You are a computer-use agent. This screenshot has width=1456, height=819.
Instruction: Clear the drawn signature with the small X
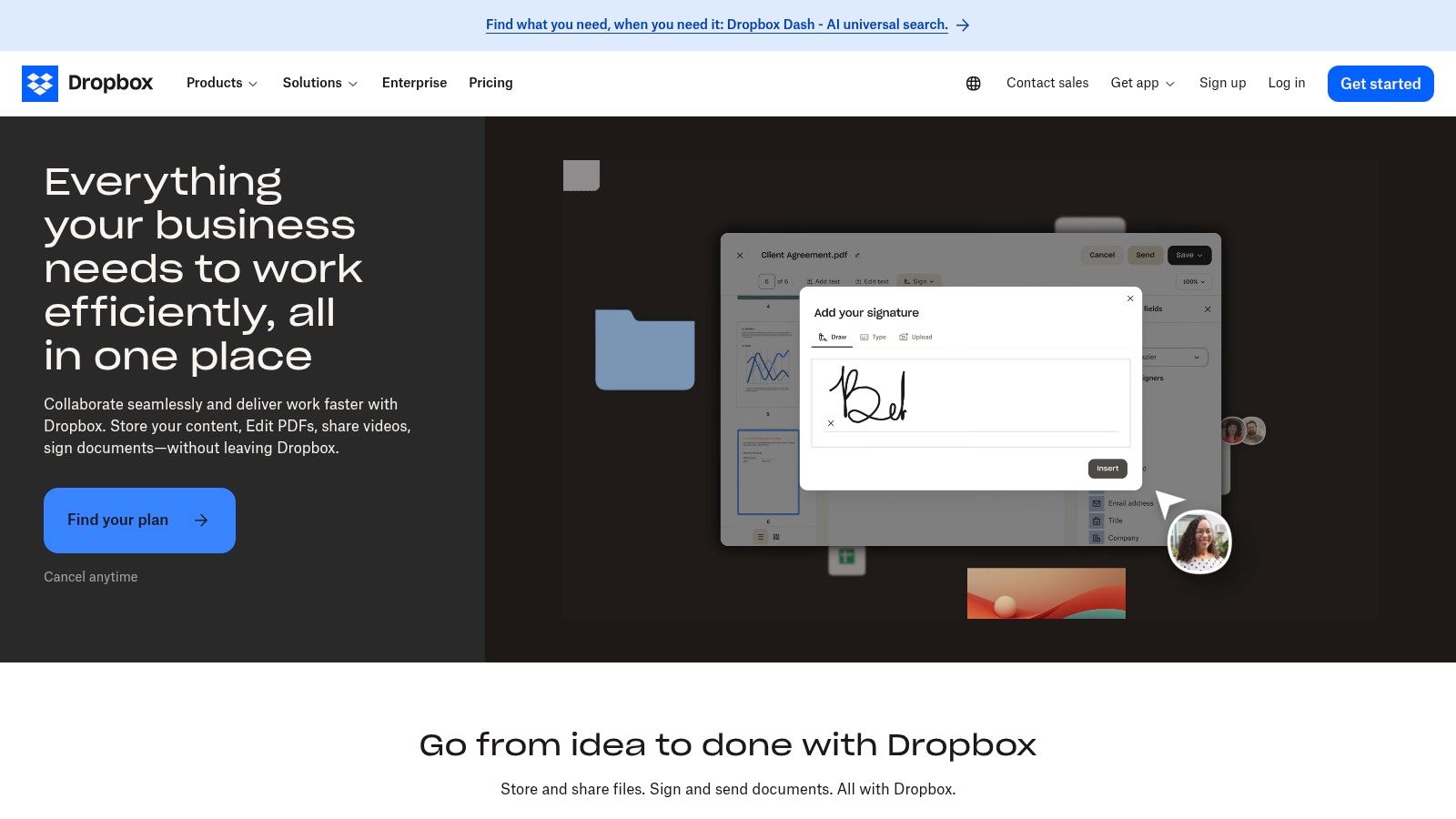831,423
